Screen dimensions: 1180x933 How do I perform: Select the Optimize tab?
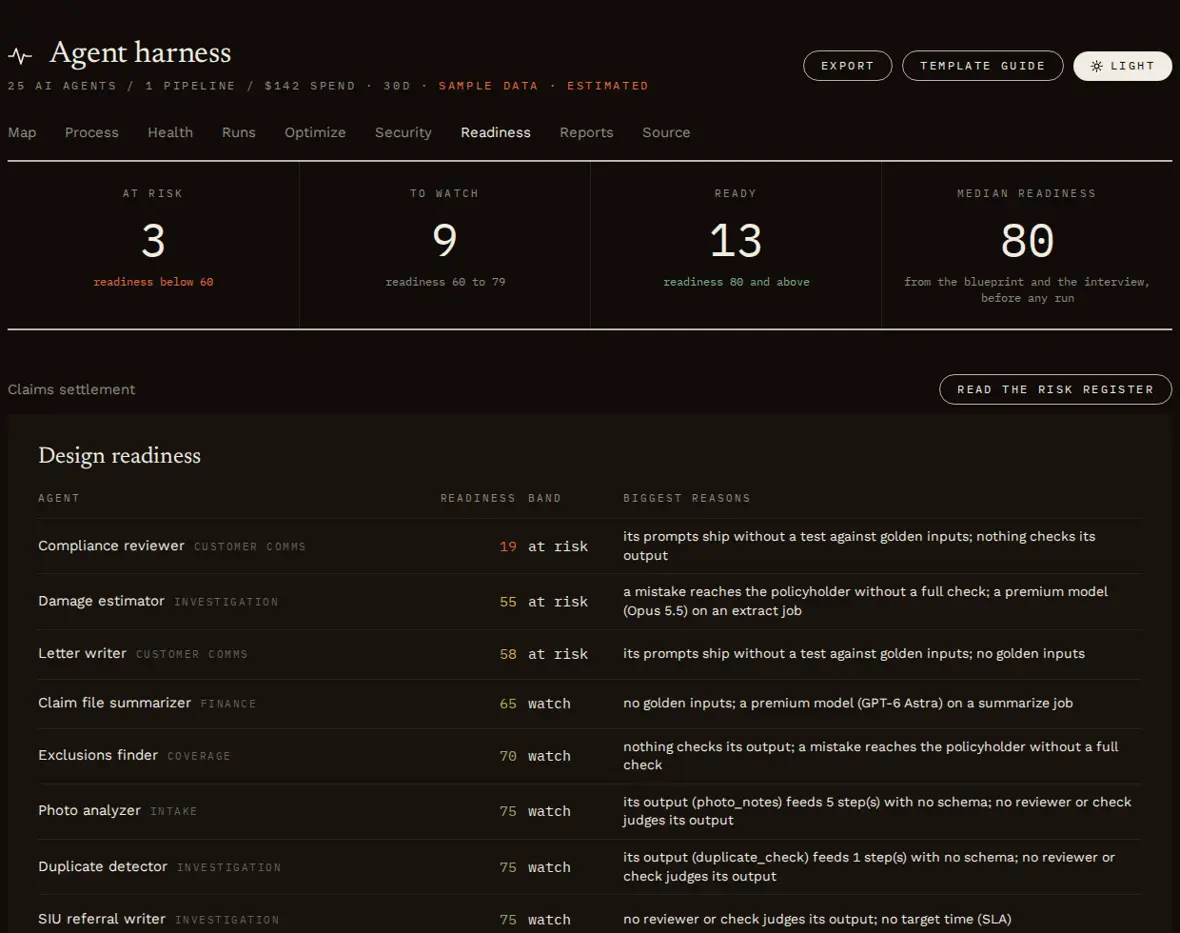point(315,132)
